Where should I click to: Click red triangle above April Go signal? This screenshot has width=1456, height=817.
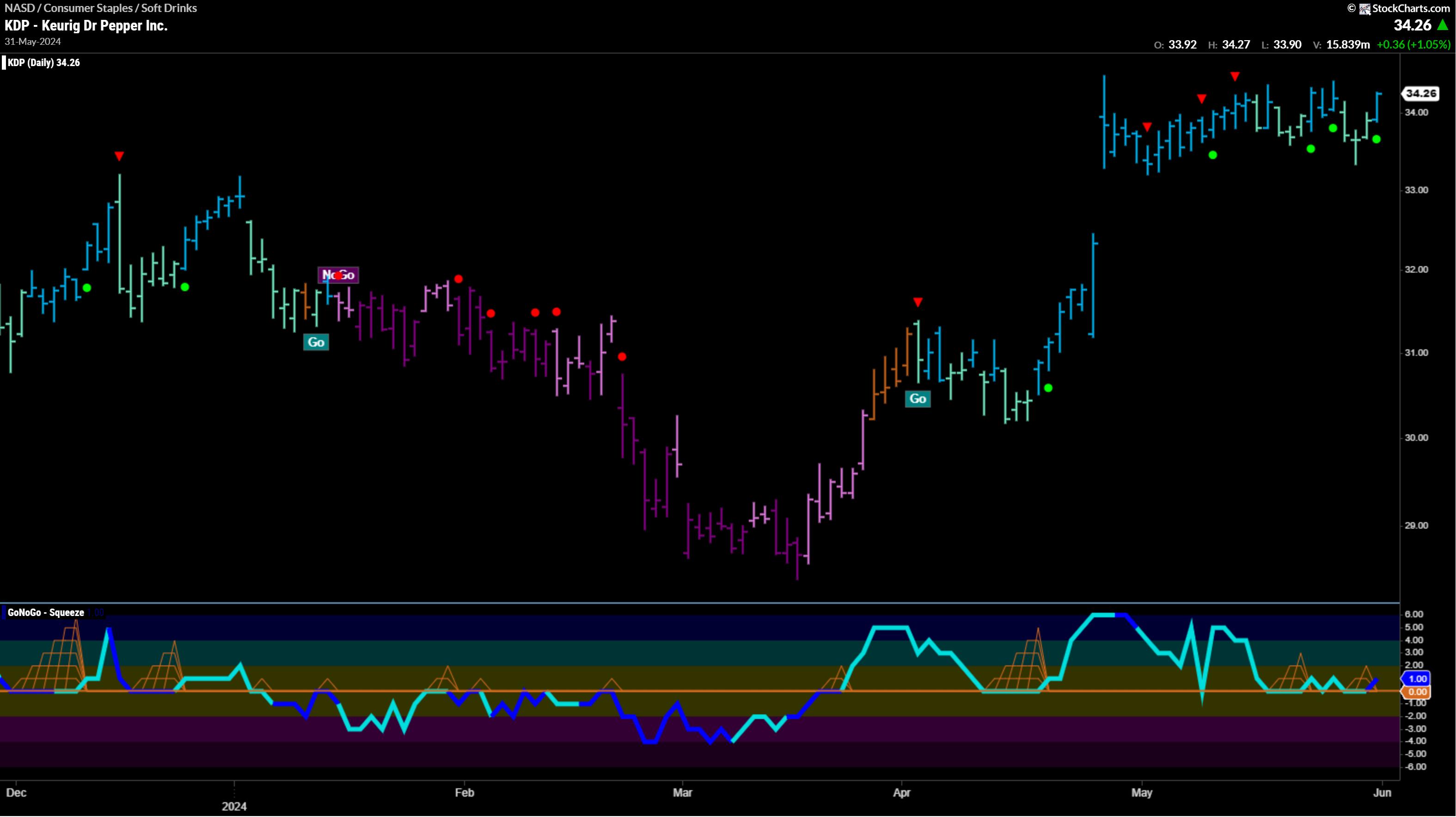point(918,302)
